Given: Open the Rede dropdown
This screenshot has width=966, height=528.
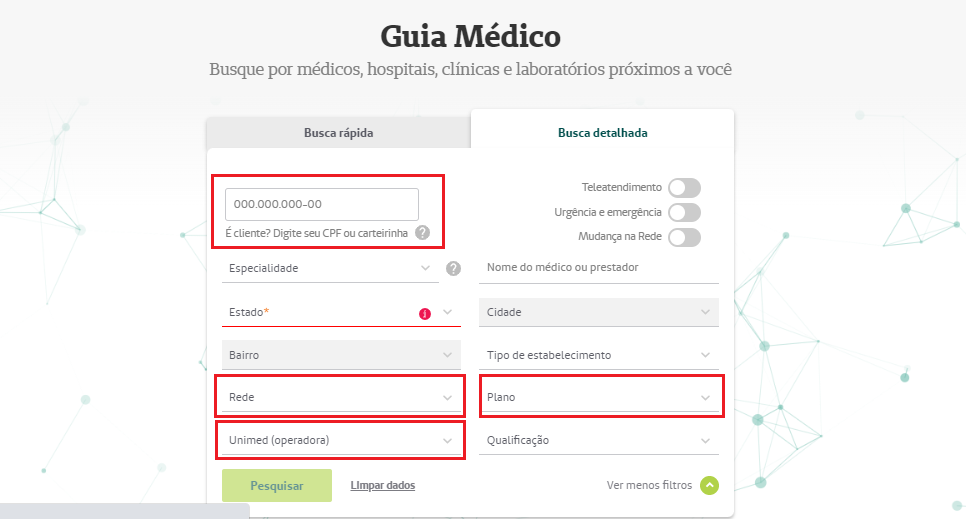Looking at the screenshot, I should (x=341, y=397).
